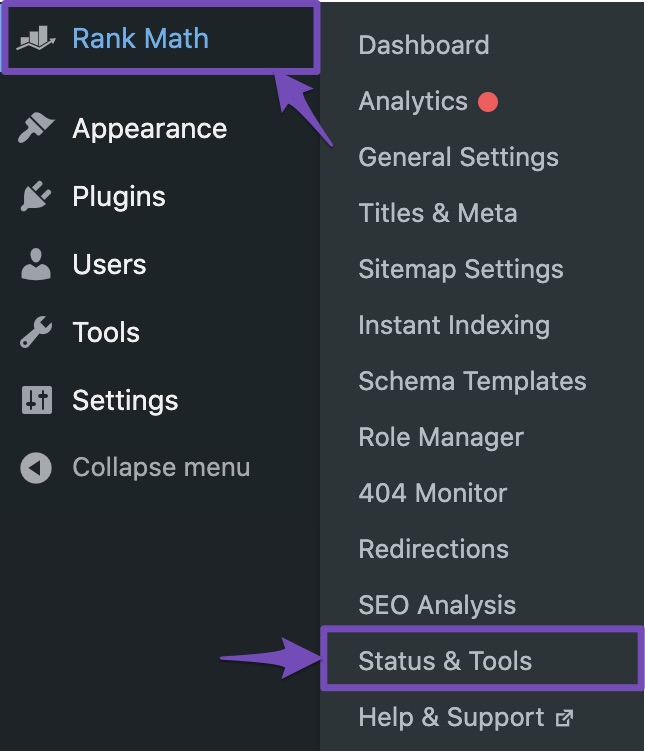Viewport: 645px width, 751px height.
Task: Open Analytics in the Rank Math submenu
Action: point(413,101)
